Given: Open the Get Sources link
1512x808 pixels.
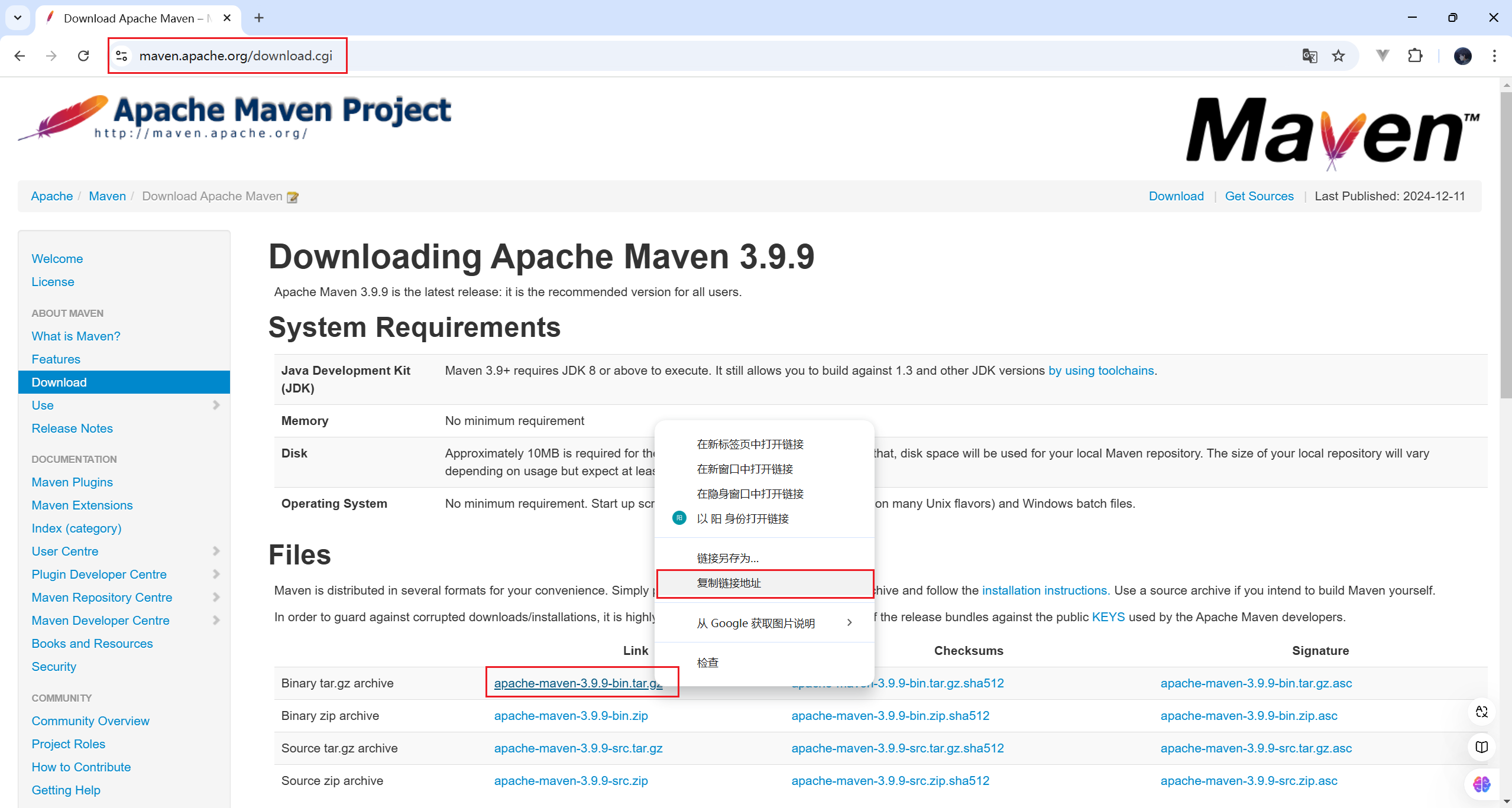Looking at the screenshot, I should tap(1259, 196).
